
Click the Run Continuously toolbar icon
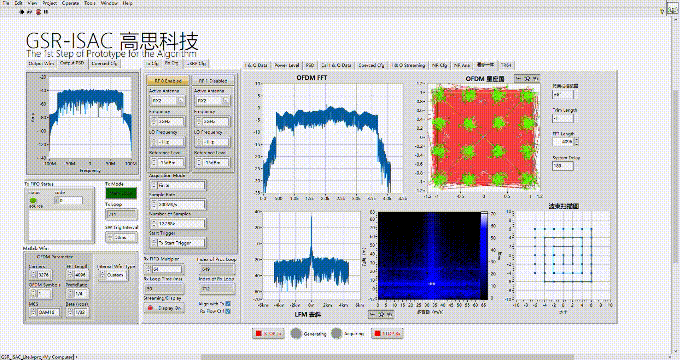pyautogui.click(x=30, y=12)
